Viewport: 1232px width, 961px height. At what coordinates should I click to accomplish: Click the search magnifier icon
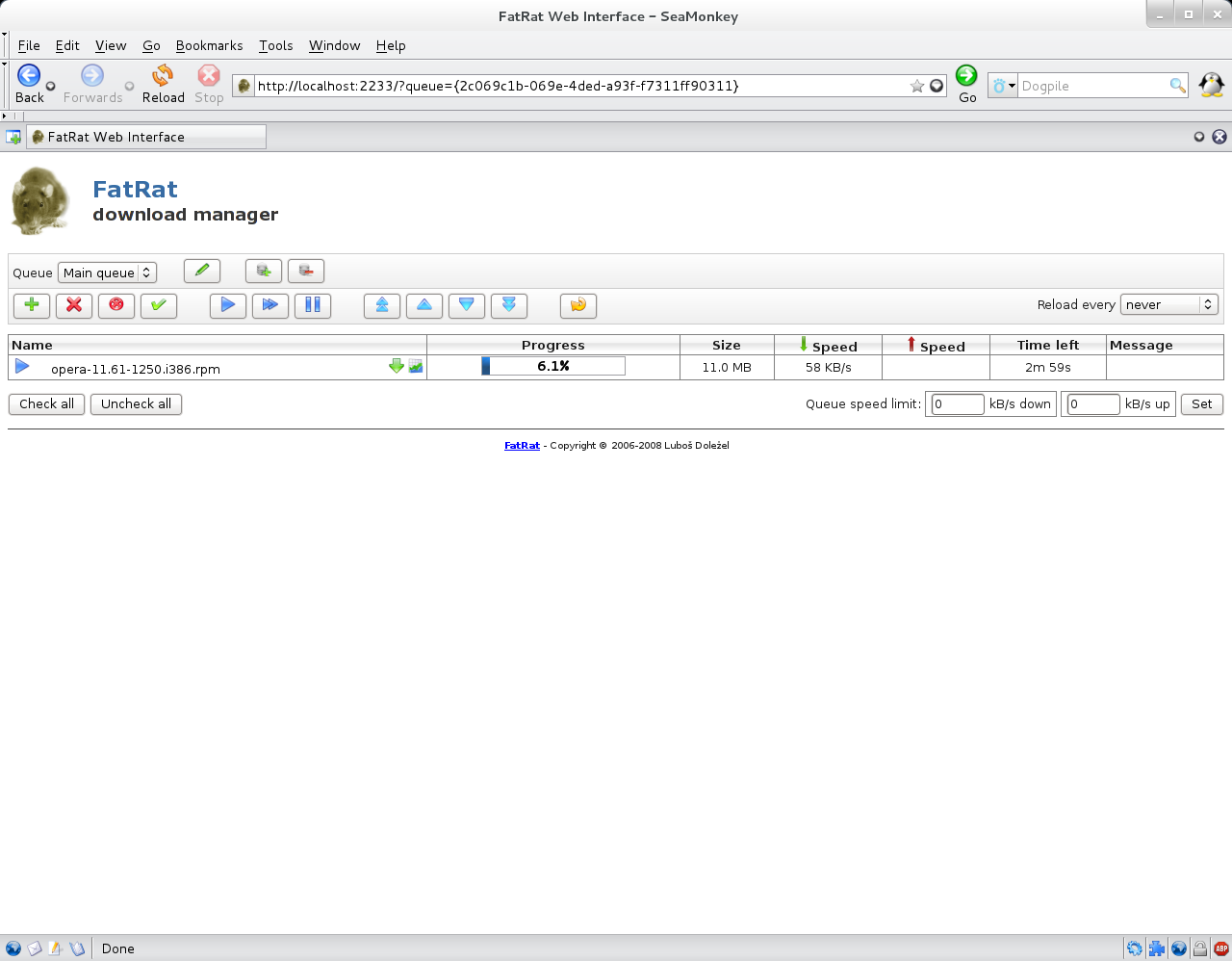[x=1177, y=86]
